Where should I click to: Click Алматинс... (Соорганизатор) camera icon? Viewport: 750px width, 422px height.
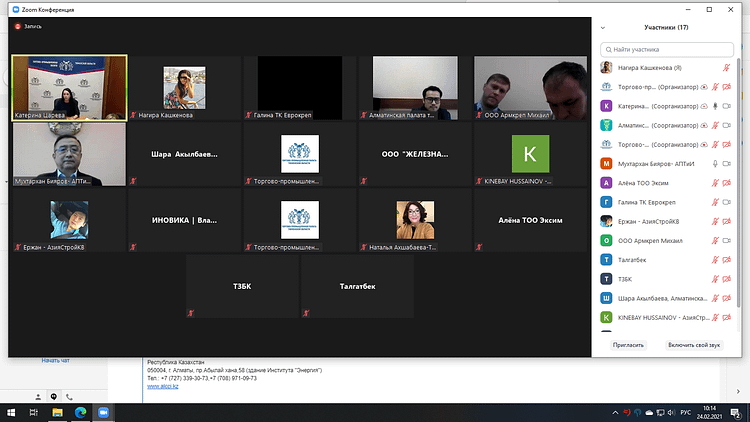coord(727,125)
